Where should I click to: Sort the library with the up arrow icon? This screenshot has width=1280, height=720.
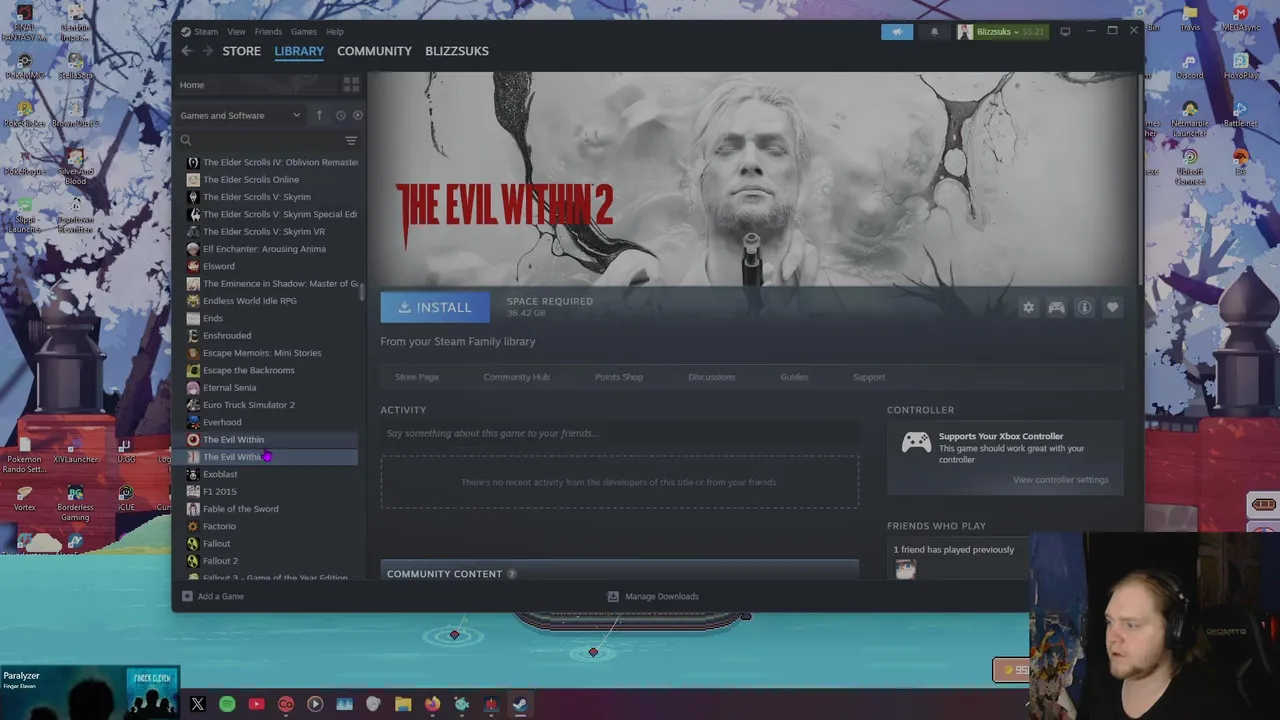point(319,115)
